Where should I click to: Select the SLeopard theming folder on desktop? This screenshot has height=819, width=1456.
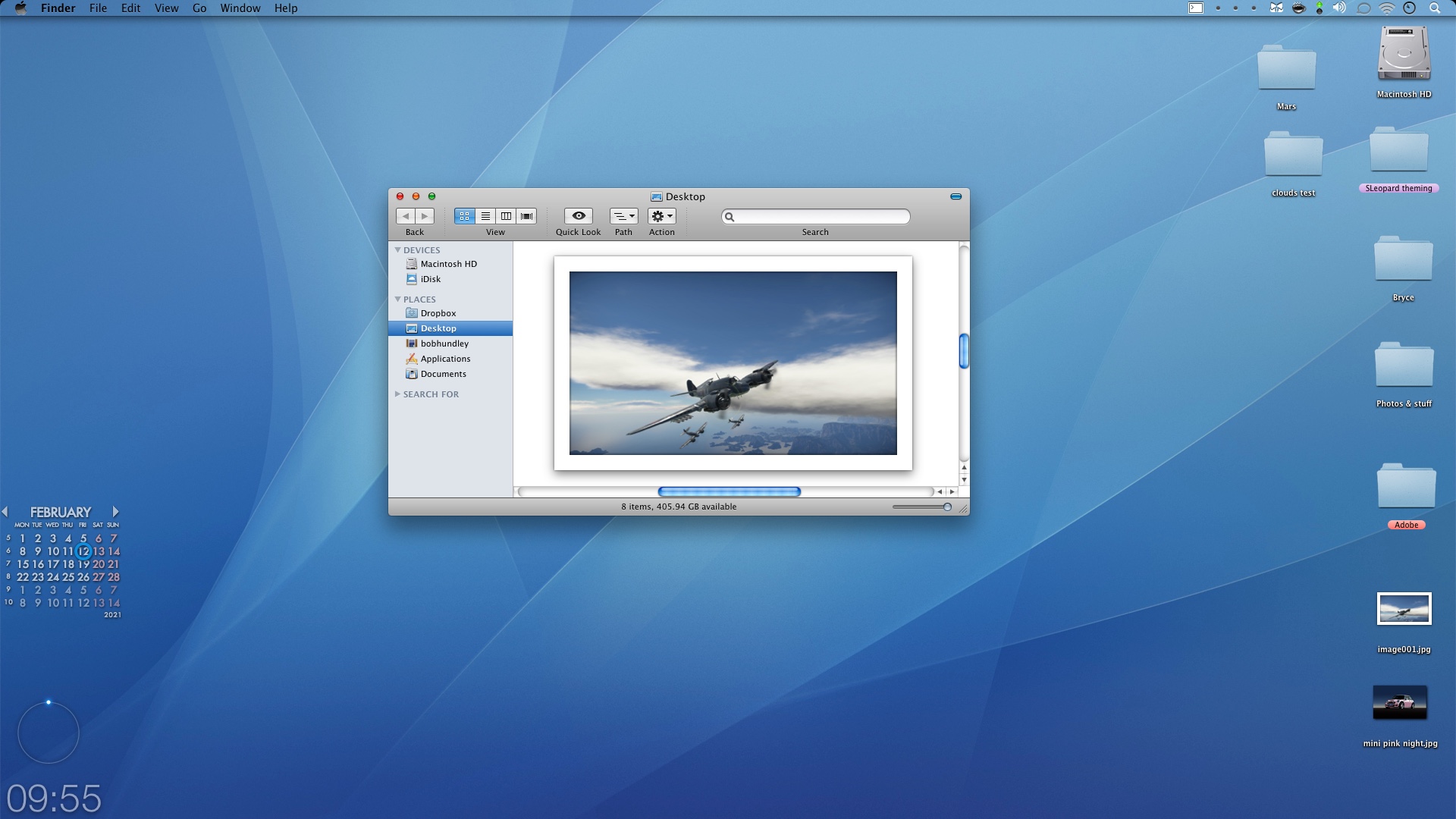click(1399, 150)
